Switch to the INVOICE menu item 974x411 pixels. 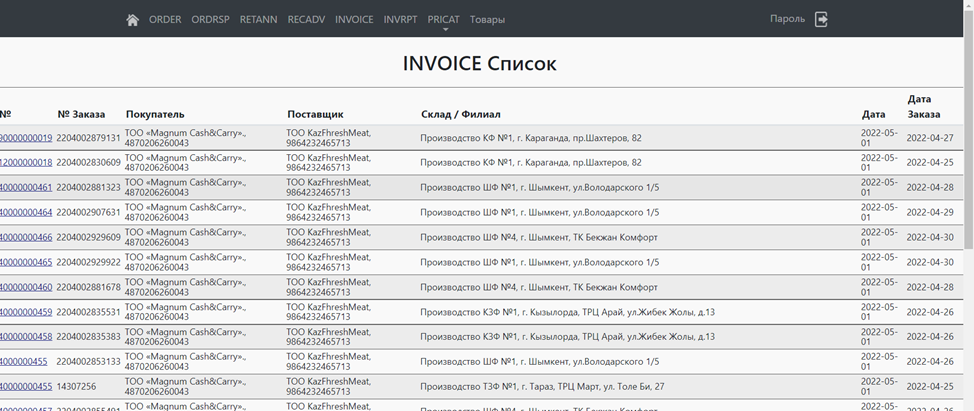(354, 20)
